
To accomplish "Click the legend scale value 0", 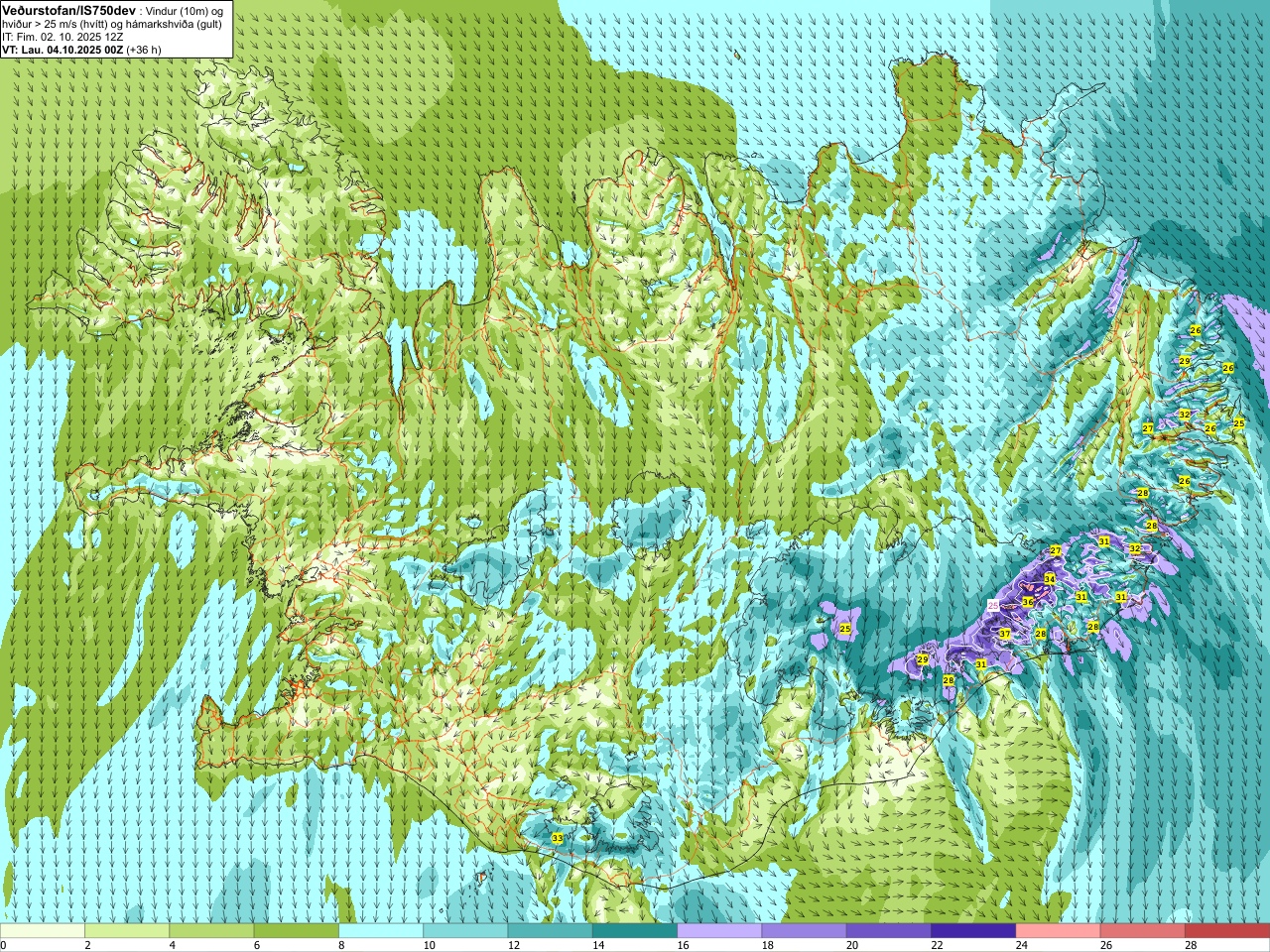I will tap(4, 945).
